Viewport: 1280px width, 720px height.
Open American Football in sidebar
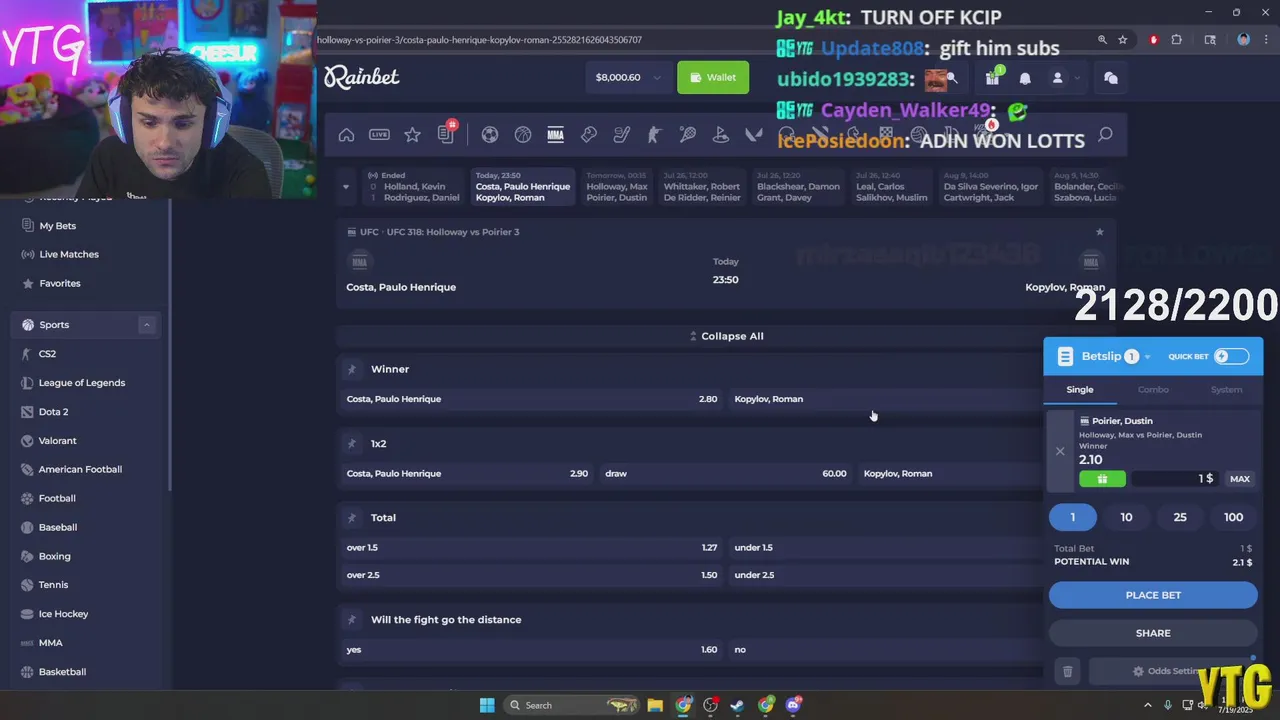pos(80,469)
